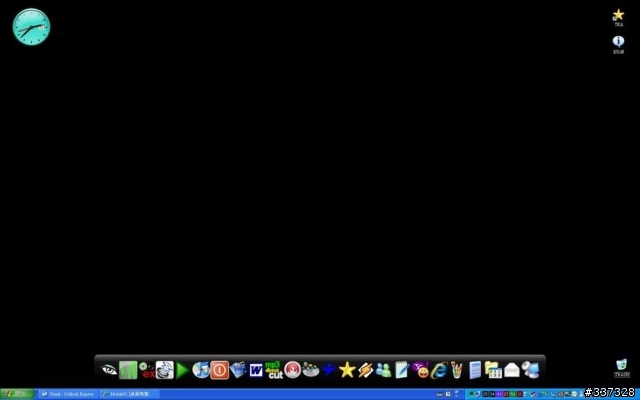Open the eye icon in the dock
This screenshot has width=640, height=400.
109,370
